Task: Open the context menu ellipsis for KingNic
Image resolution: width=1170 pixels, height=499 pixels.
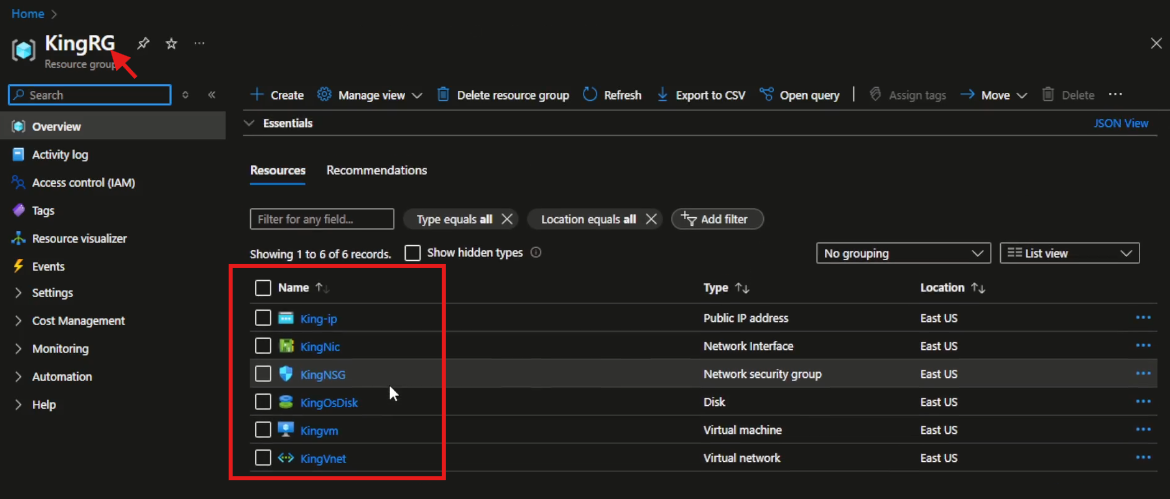Action: click(x=1143, y=345)
